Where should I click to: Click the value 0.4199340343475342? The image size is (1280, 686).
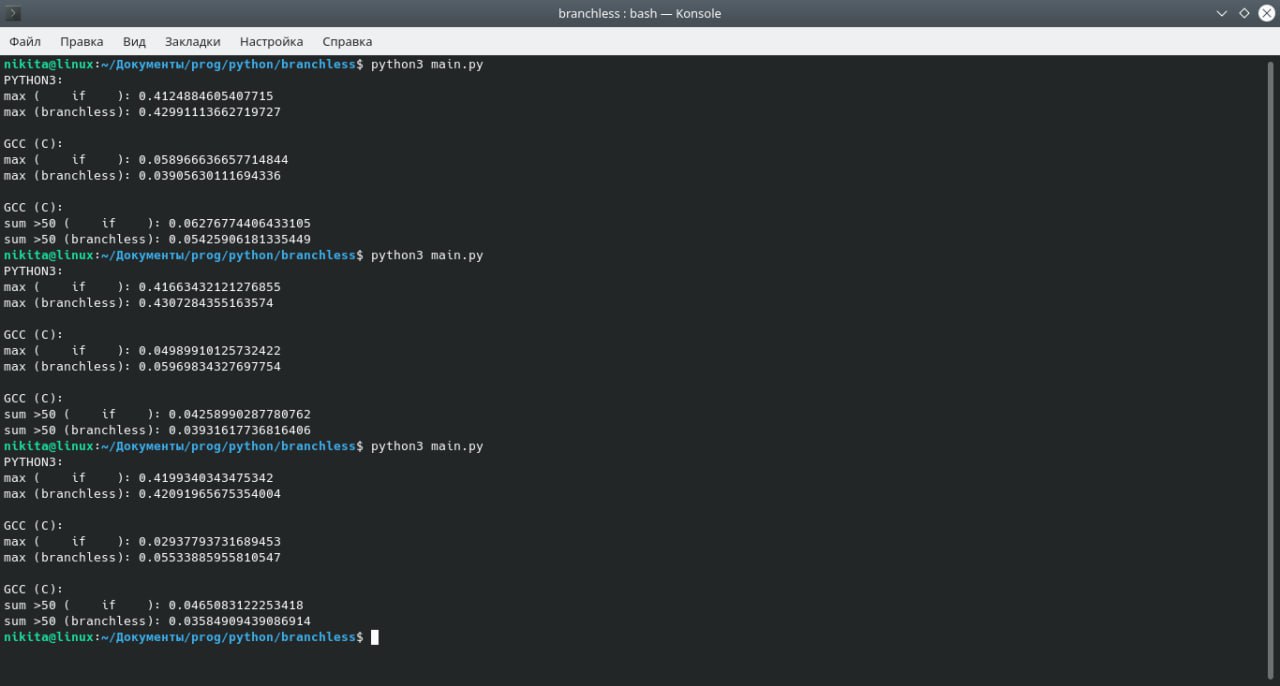pos(206,478)
